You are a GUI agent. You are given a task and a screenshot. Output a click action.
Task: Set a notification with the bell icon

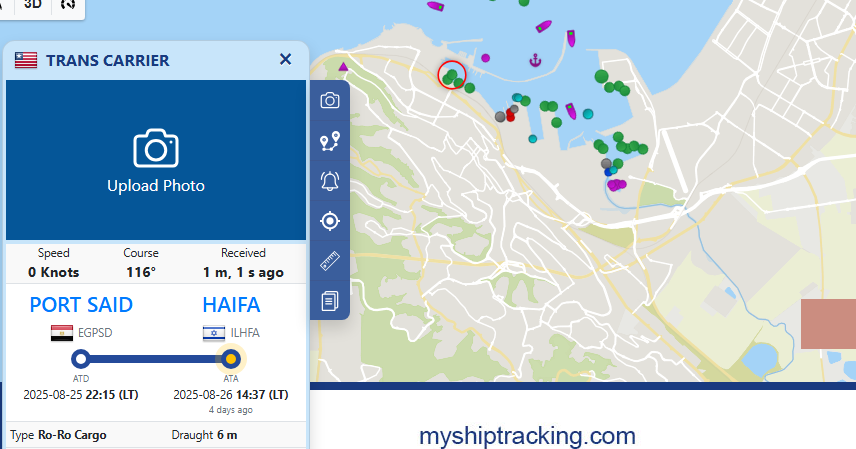[x=330, y=181]
